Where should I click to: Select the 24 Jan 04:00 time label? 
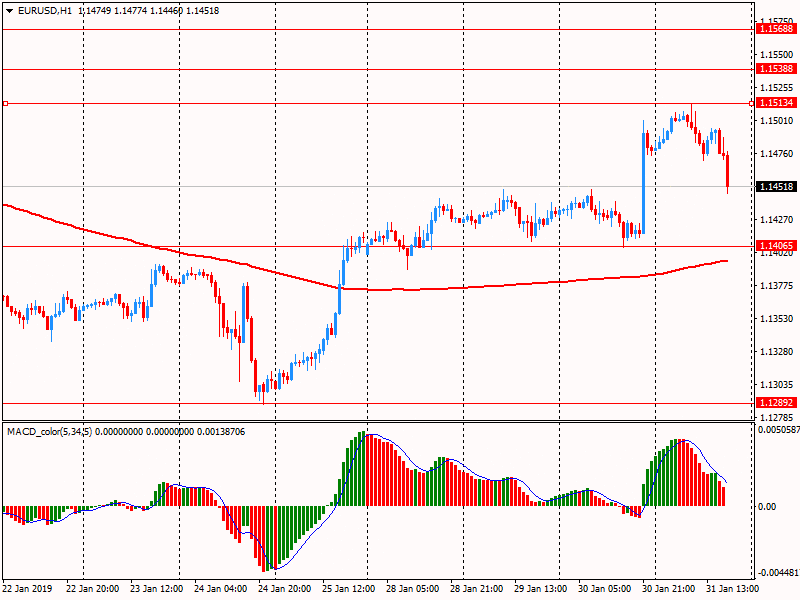(220, 588)
